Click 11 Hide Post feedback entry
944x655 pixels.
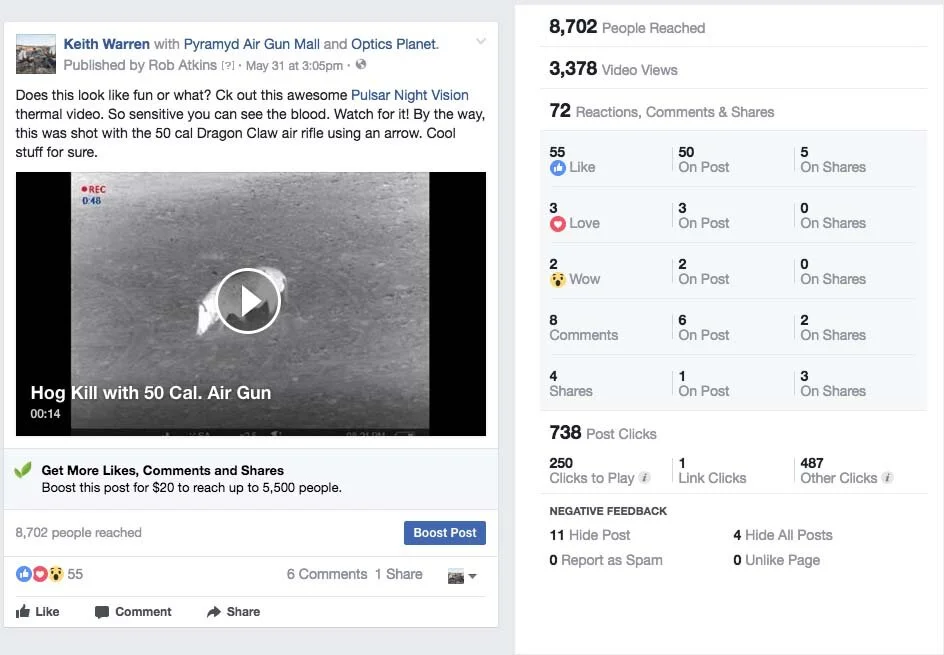[590, 535]
